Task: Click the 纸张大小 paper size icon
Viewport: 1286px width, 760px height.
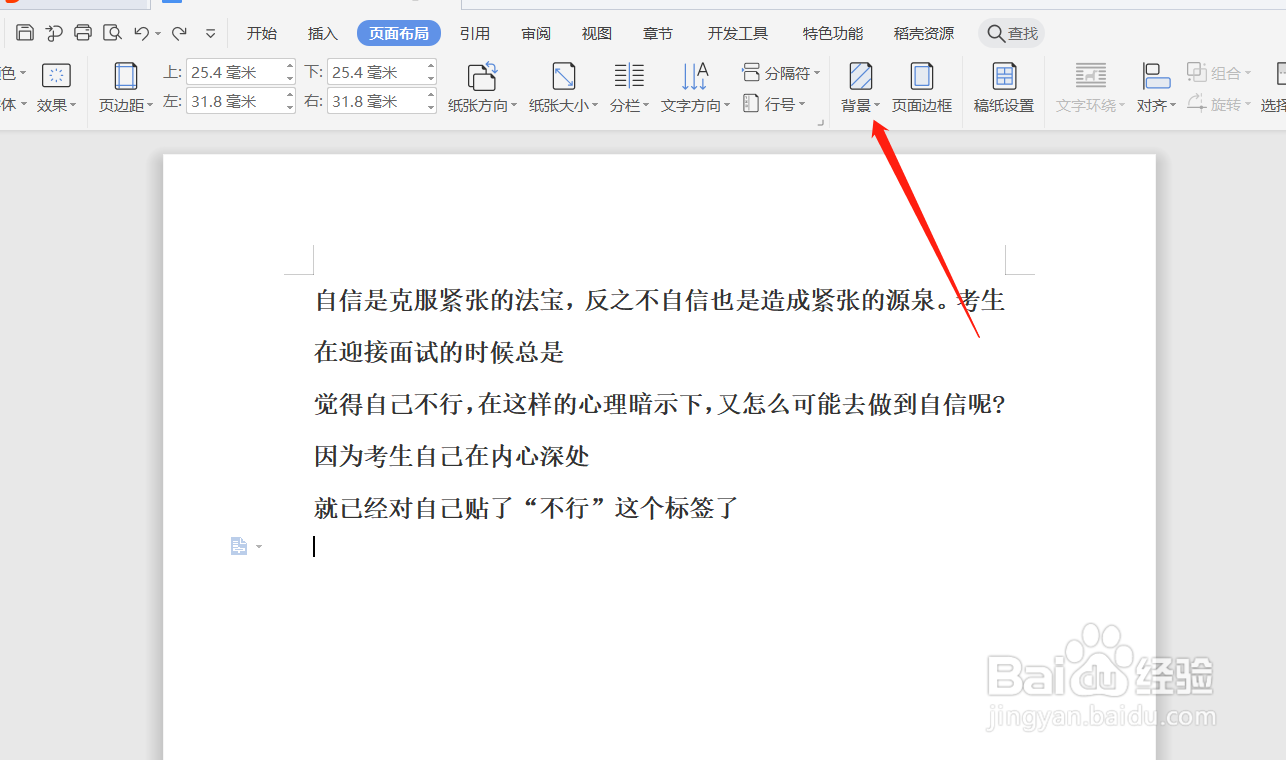Action: [x=564, y=76]
